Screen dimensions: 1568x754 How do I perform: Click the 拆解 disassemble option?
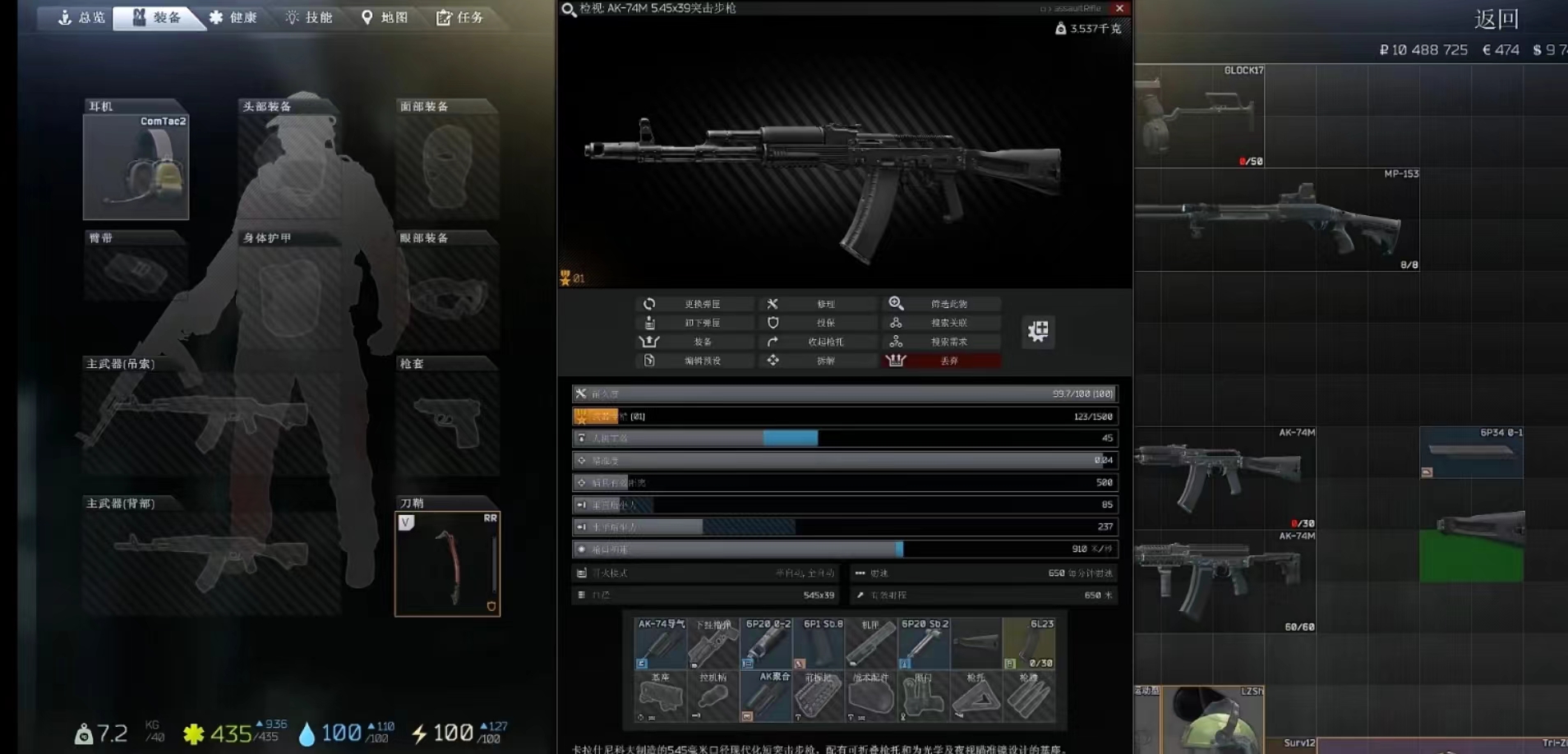[x=818, y=361]
